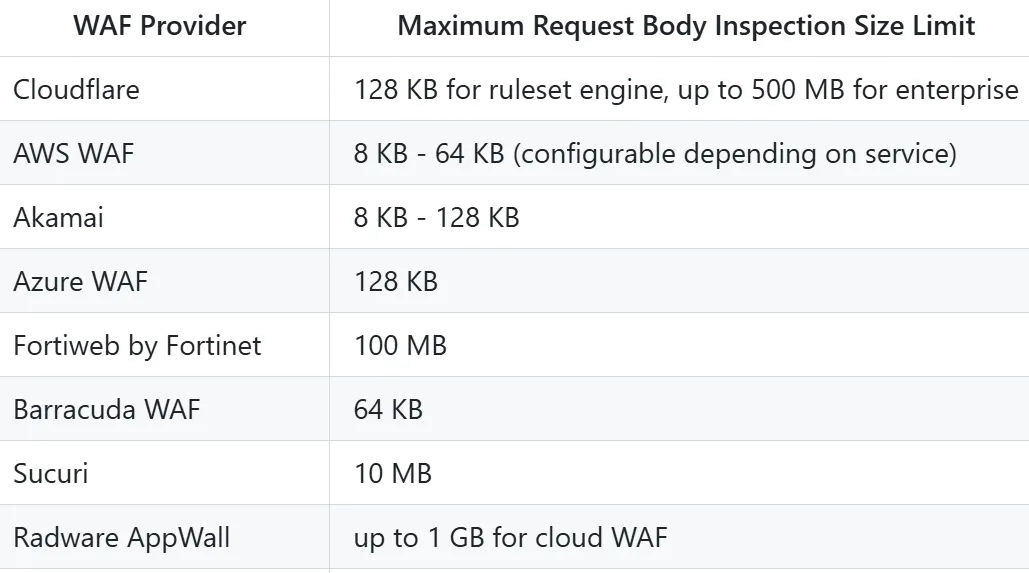Click the WAF Provider column header
Viewport: 1029px width, 573px height.
[159, 26]
